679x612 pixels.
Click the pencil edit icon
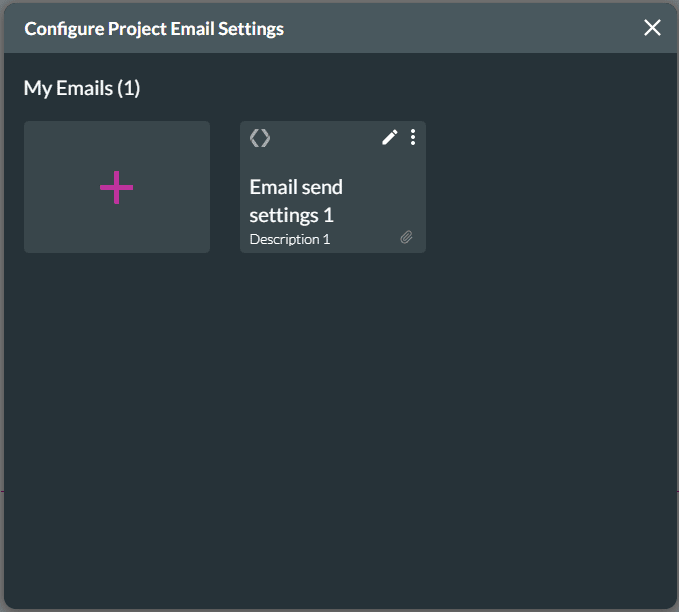click(x=390, y=138)
